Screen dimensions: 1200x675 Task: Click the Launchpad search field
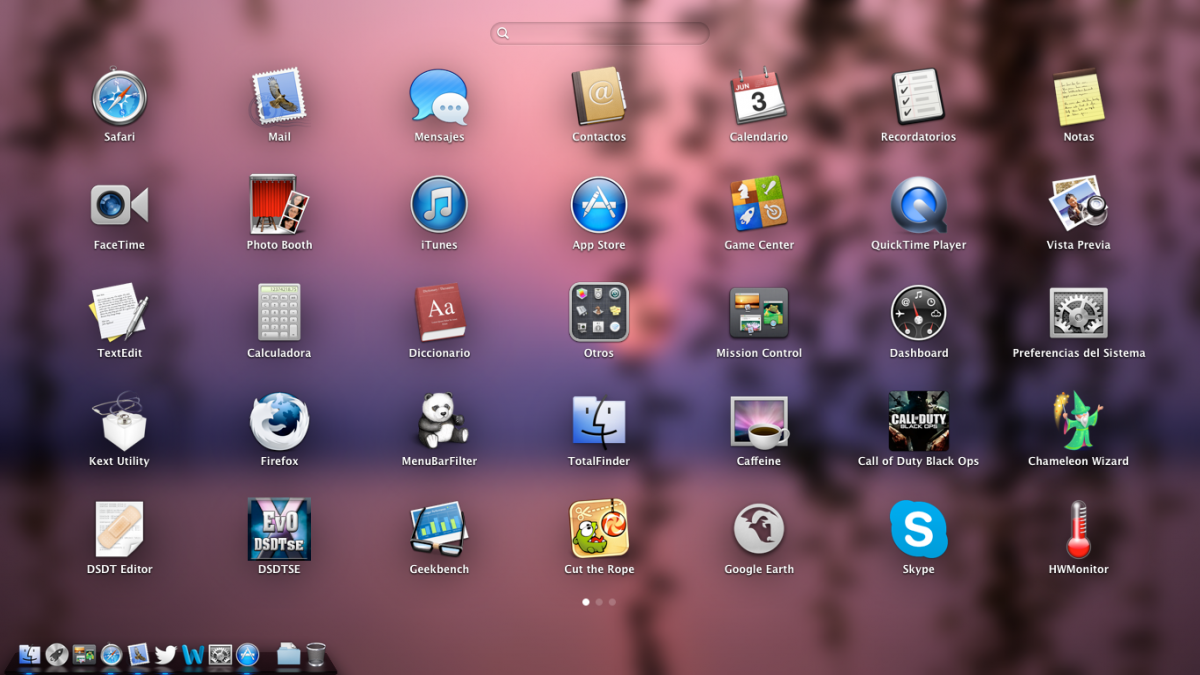(x=600, y=33)
